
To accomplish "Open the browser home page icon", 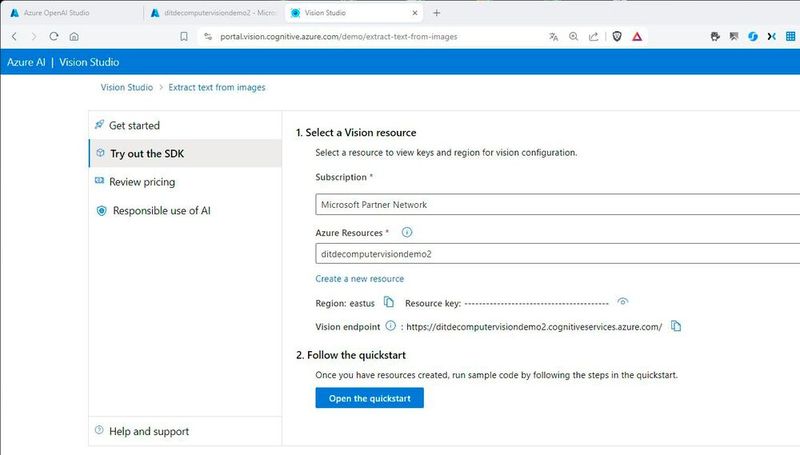I will tap(74, 36).
